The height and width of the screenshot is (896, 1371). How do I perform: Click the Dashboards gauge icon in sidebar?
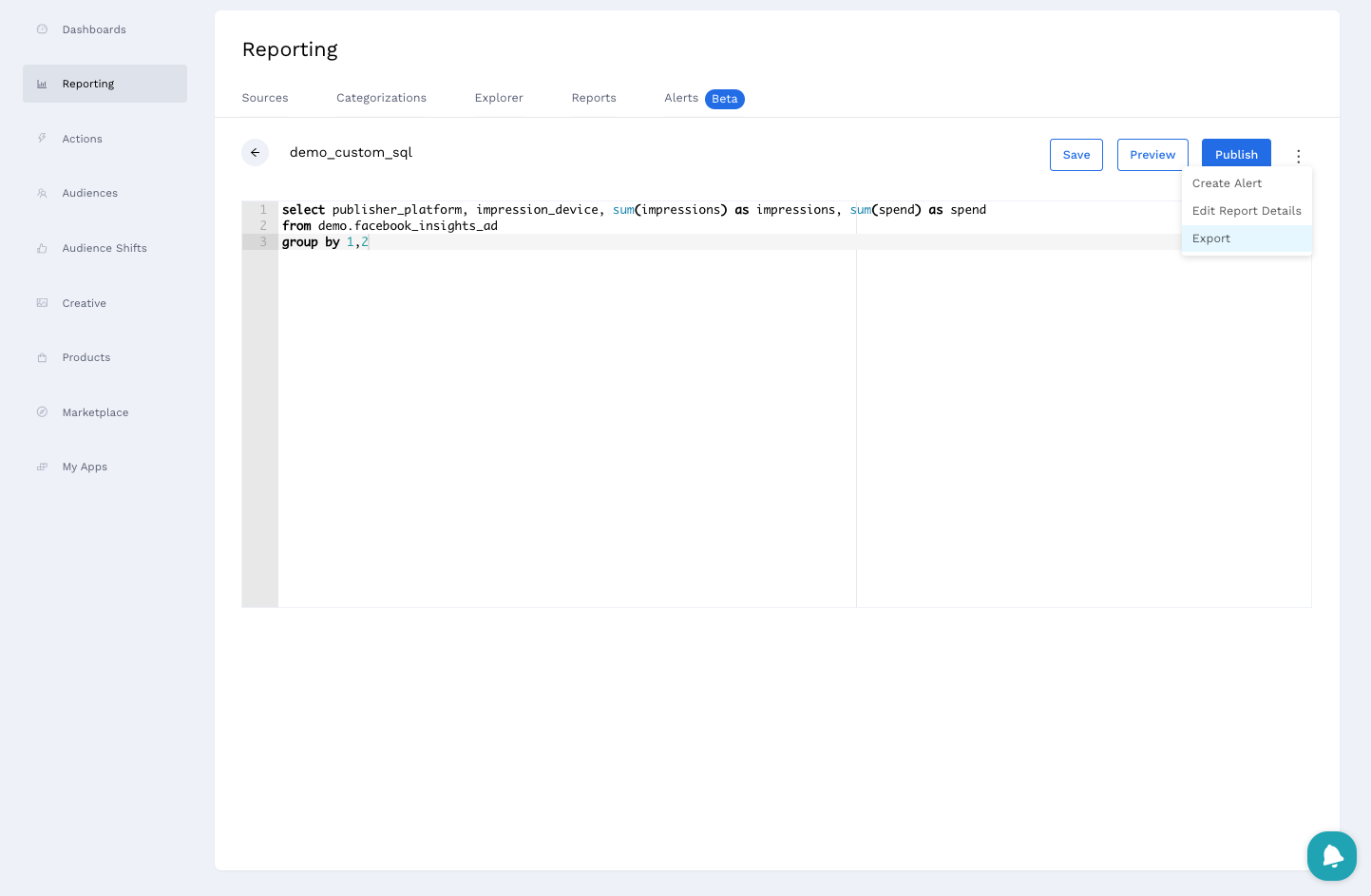tap(42, 29)
